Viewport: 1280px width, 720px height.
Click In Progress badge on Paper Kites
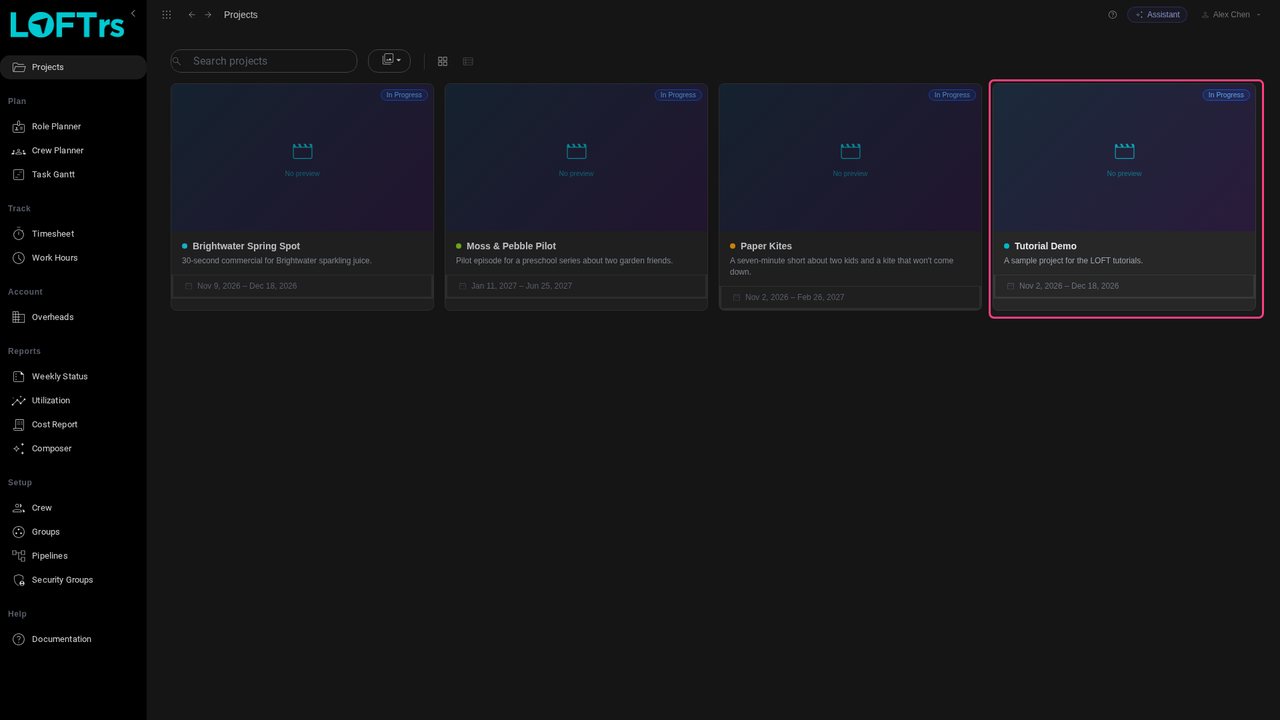click(952, 95)
